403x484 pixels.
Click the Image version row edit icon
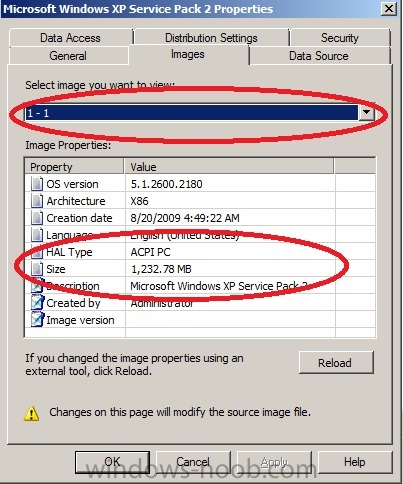(x=37, y=319)
